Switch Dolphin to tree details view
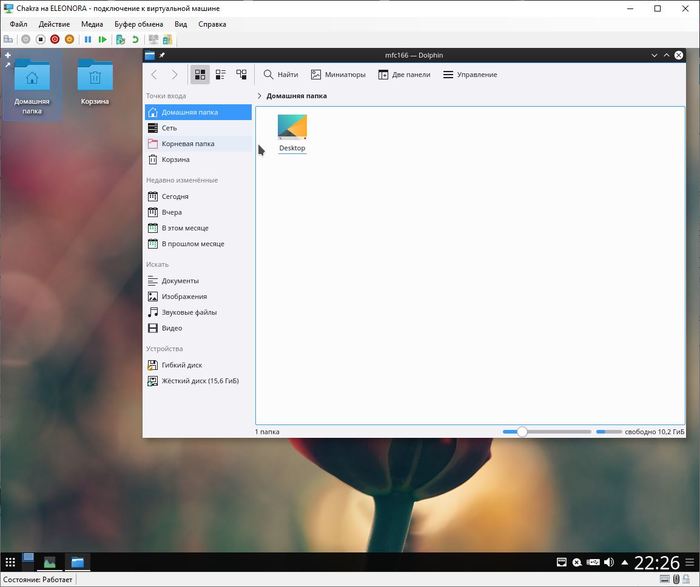Image resolution: width=700 pixels, height=587 pixels. pos(241,74)
